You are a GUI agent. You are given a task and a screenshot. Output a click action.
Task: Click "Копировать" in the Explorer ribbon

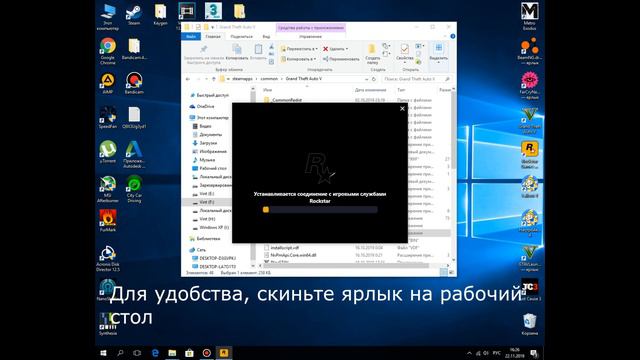(237, 52)
